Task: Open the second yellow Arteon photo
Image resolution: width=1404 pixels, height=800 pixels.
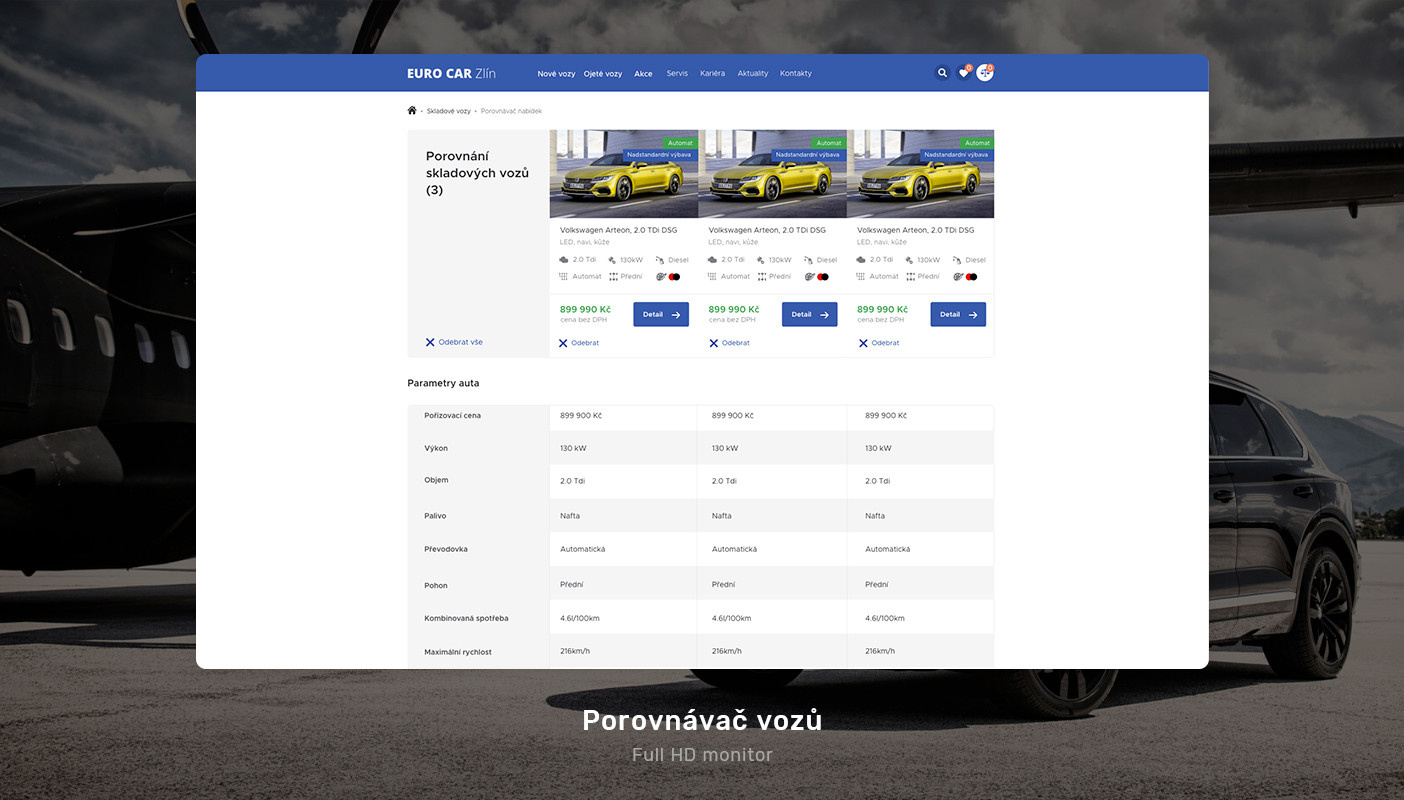Action: 772,174
